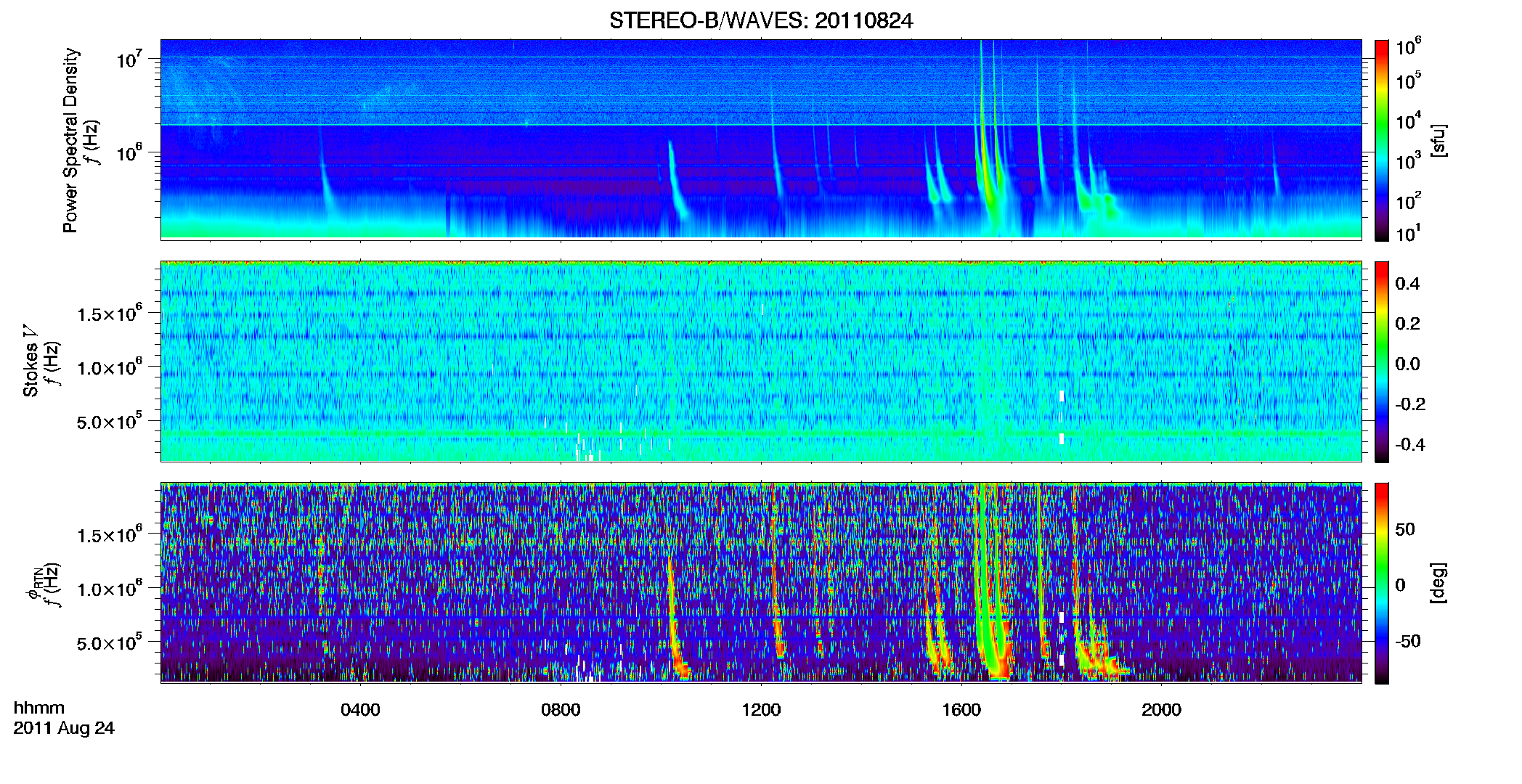Click the 0.4 label on Stokes colorbar

pyautogui.click(x=1407, y=284)
